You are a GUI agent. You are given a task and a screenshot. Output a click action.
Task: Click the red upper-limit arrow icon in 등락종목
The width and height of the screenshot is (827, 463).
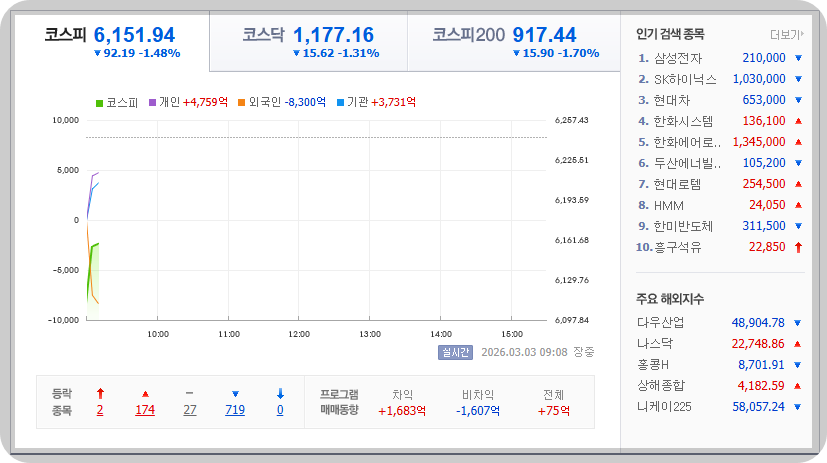point(100,393)
